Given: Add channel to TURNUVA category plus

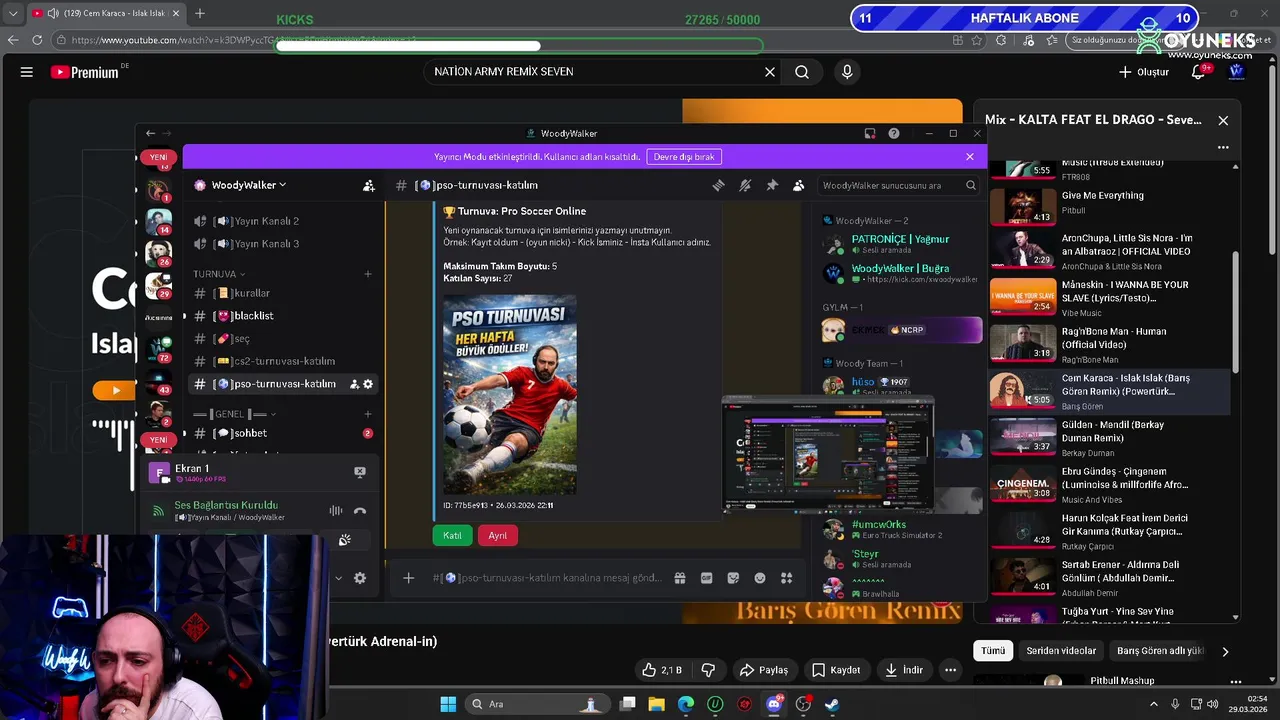Looking at the screenshot, I should (368, 274).
